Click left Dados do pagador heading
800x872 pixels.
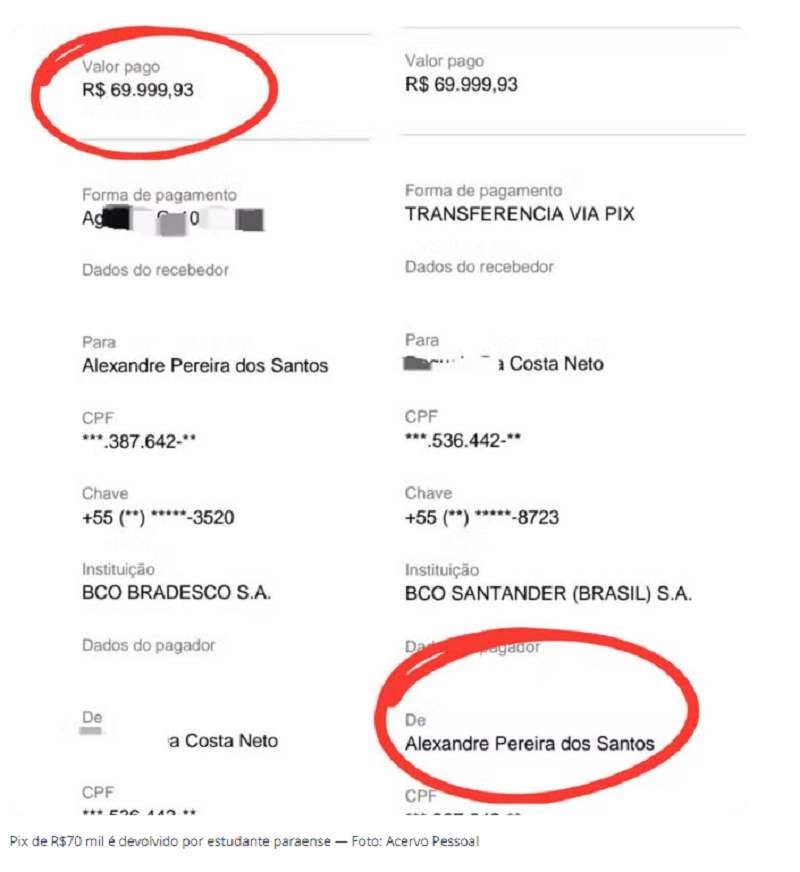coord(148,646)
